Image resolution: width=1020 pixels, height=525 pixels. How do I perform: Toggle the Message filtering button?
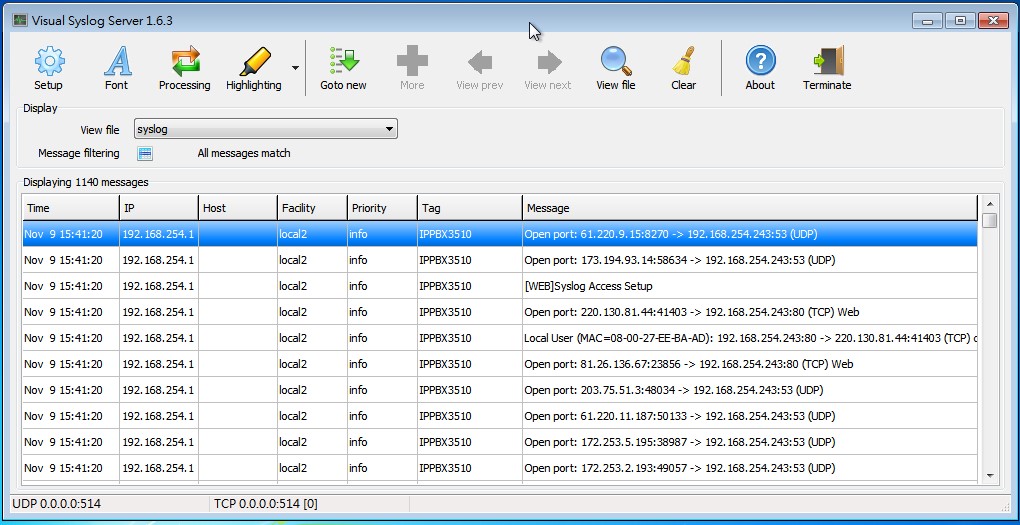pos(145,153)
